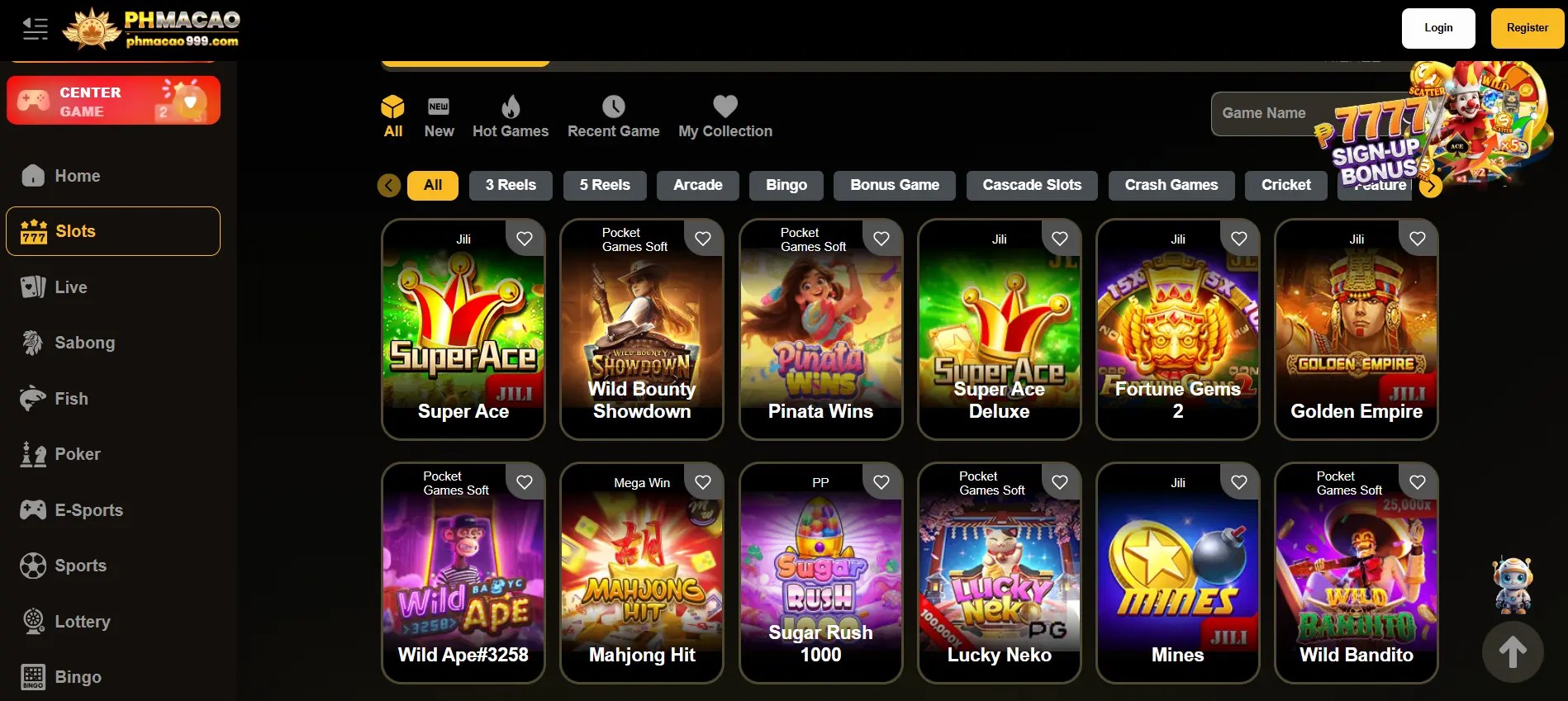Toggle the favorite heart on Mines
1568x701 pixels.
pyautogui.click(x=1238, y=482)
